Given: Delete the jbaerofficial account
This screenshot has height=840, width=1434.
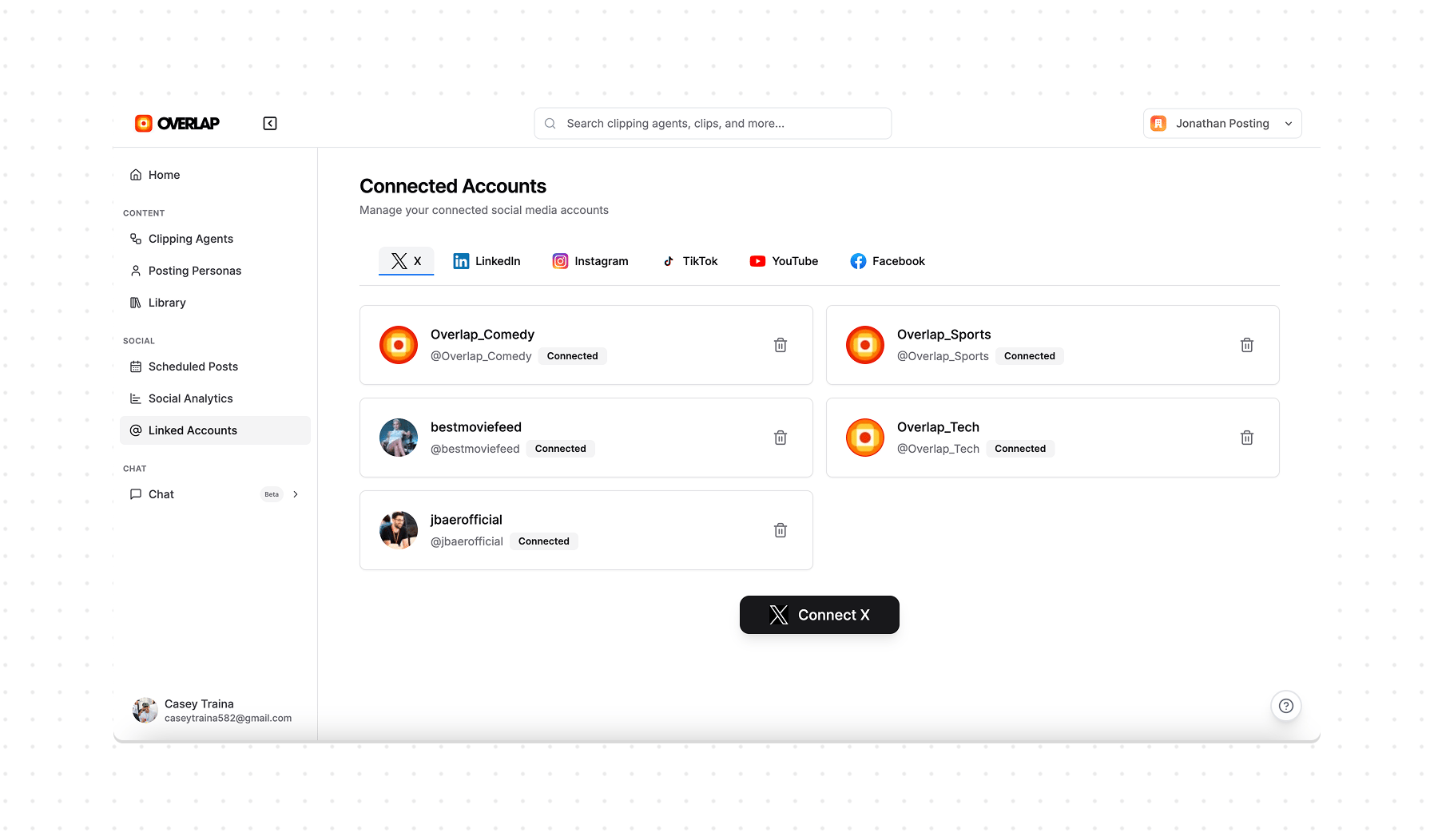Looking at the screenshot, I should tap(781, 530).
